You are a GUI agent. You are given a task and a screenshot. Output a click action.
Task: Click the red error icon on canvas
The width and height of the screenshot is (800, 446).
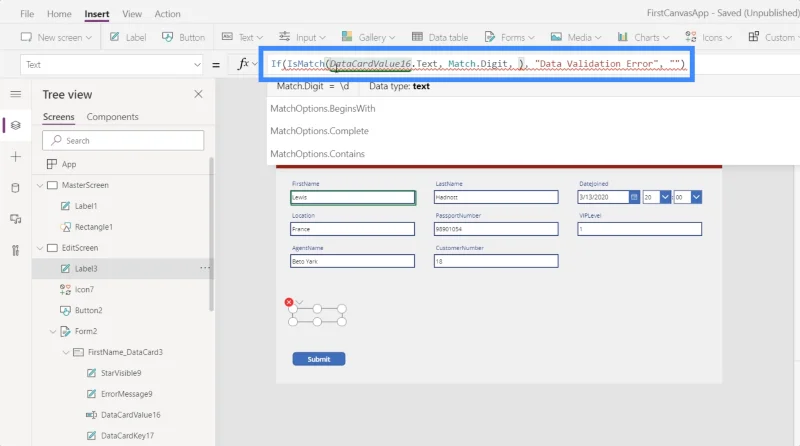click(289, 302)
